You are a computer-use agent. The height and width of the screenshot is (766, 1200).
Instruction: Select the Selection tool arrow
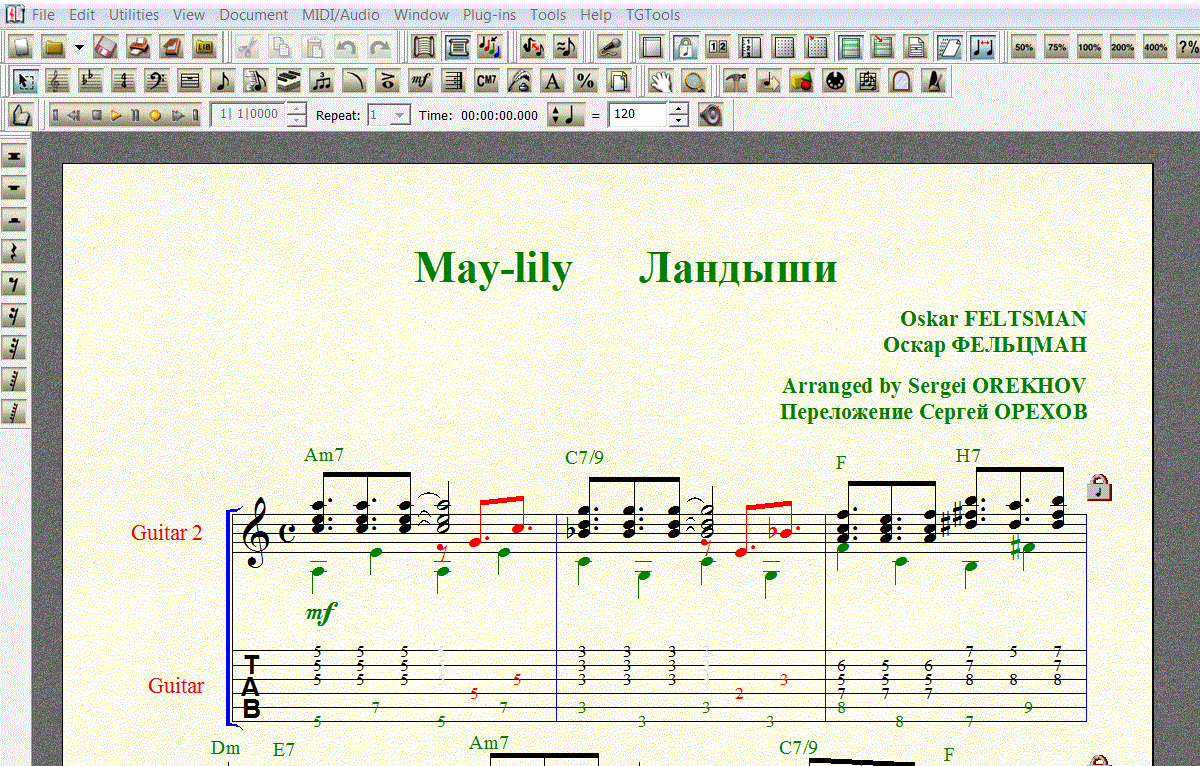(26, 81)
